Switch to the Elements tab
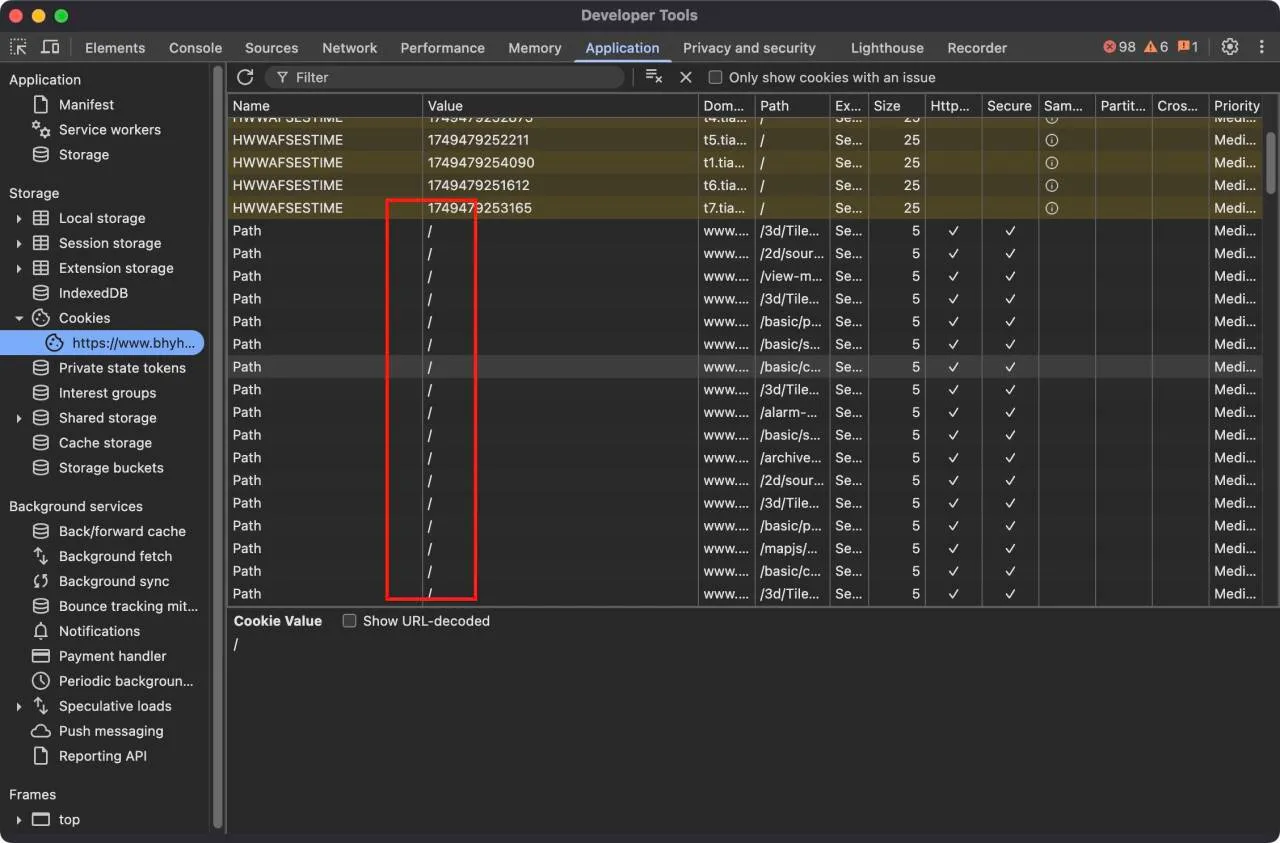1280x843 pixels. point(115,48)
